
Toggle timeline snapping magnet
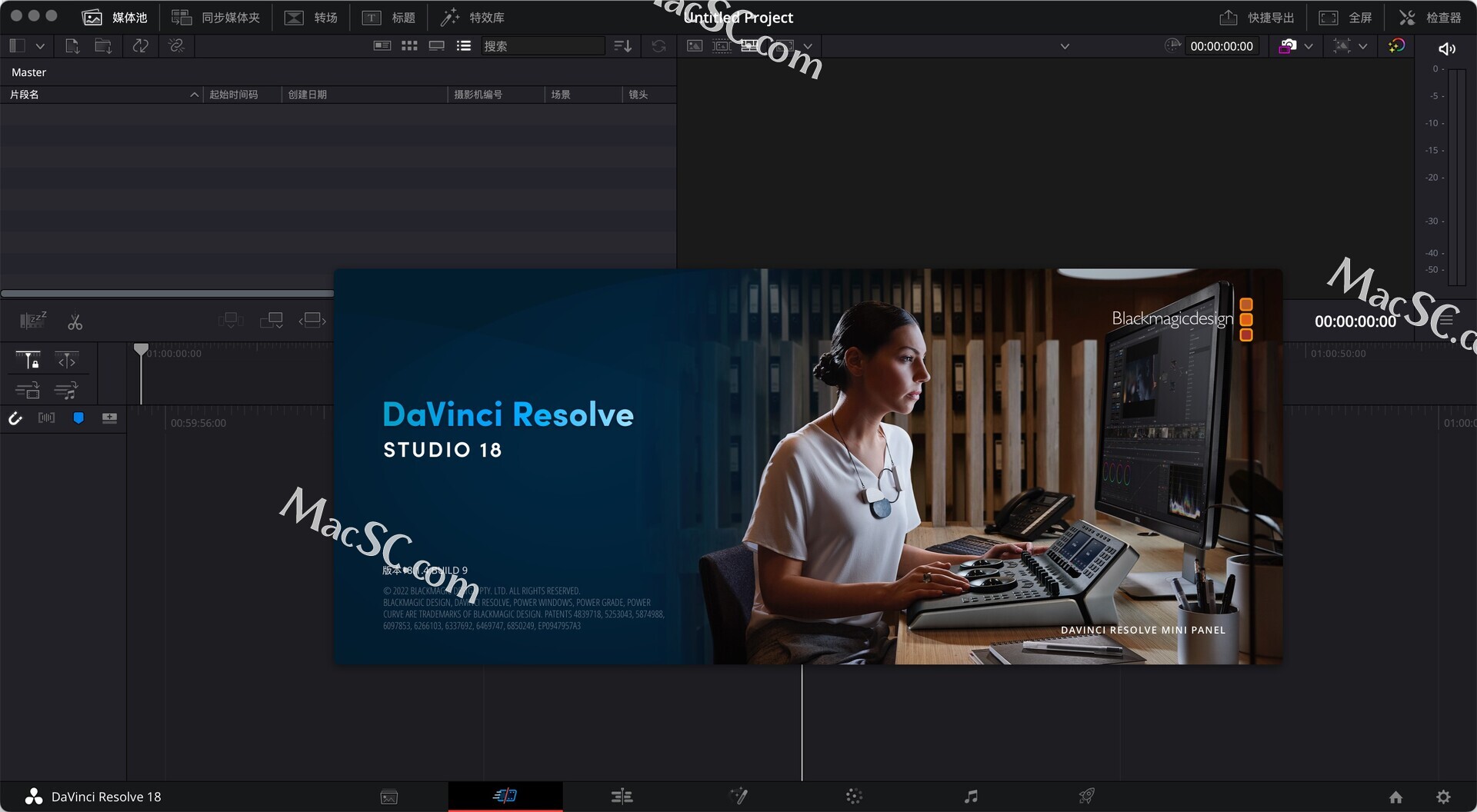pyautogui.click(x=15, y=418)
